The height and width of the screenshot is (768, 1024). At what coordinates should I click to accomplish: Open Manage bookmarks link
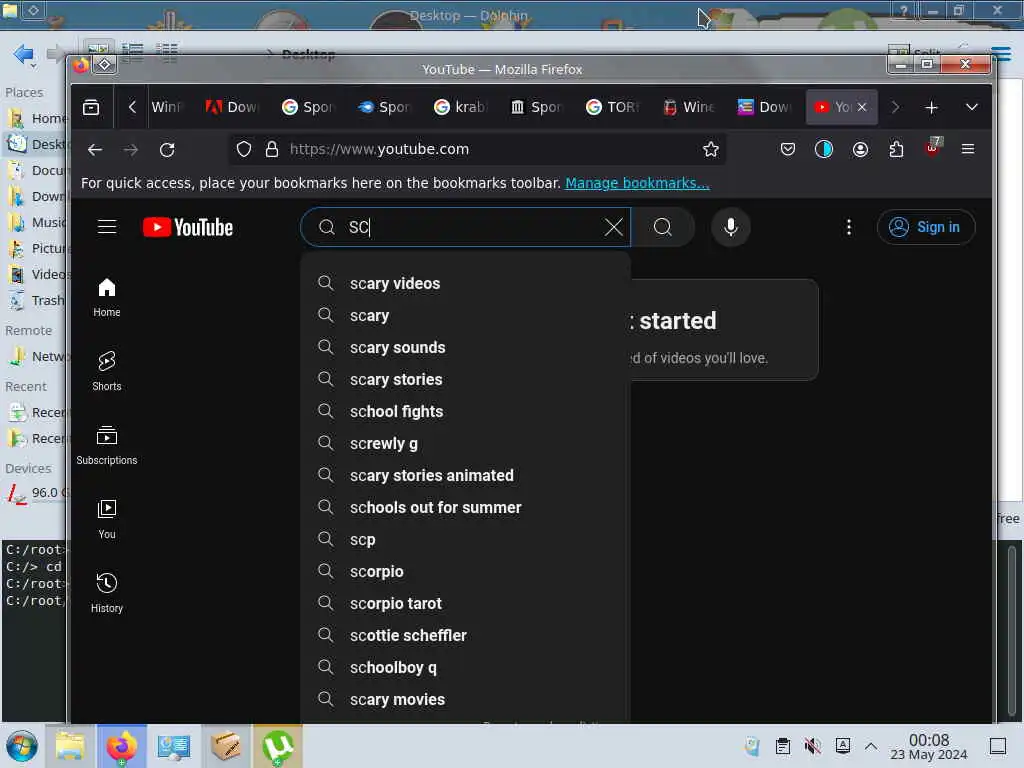pos(637,184)
